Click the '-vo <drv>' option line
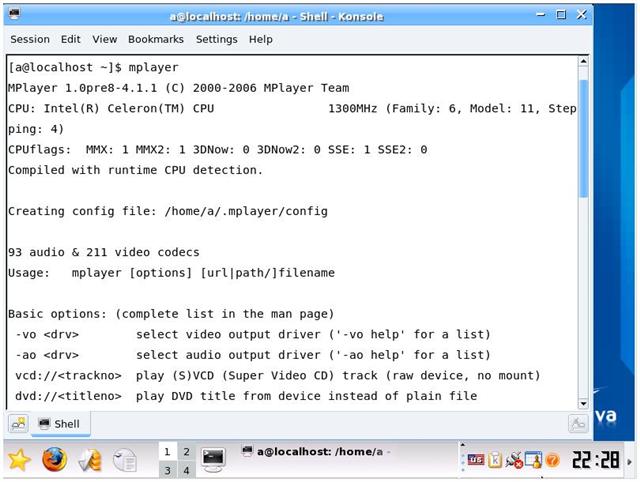The image size is (640, 482). [x=253, y=335]
